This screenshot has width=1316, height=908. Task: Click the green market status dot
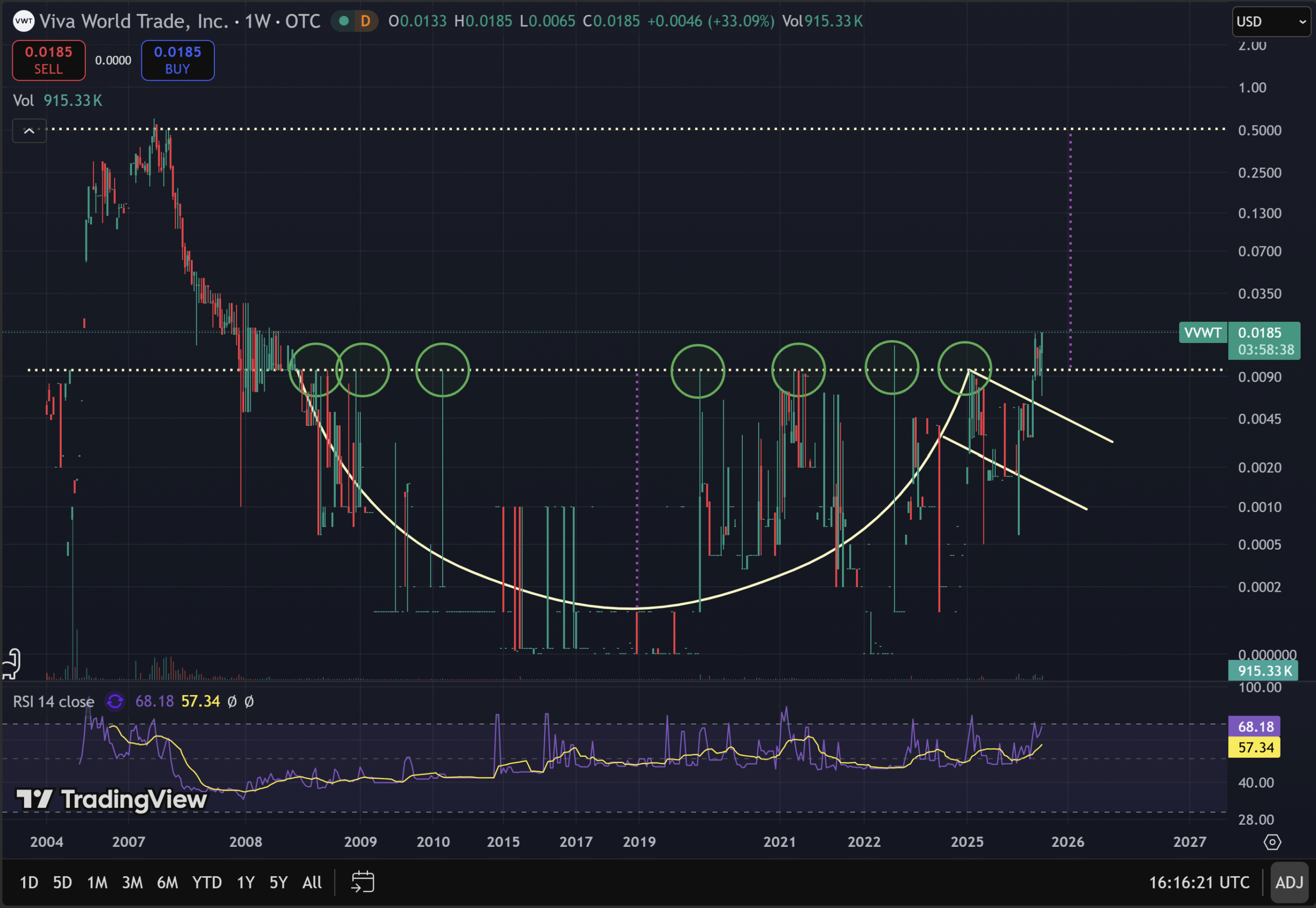(343, 21)
